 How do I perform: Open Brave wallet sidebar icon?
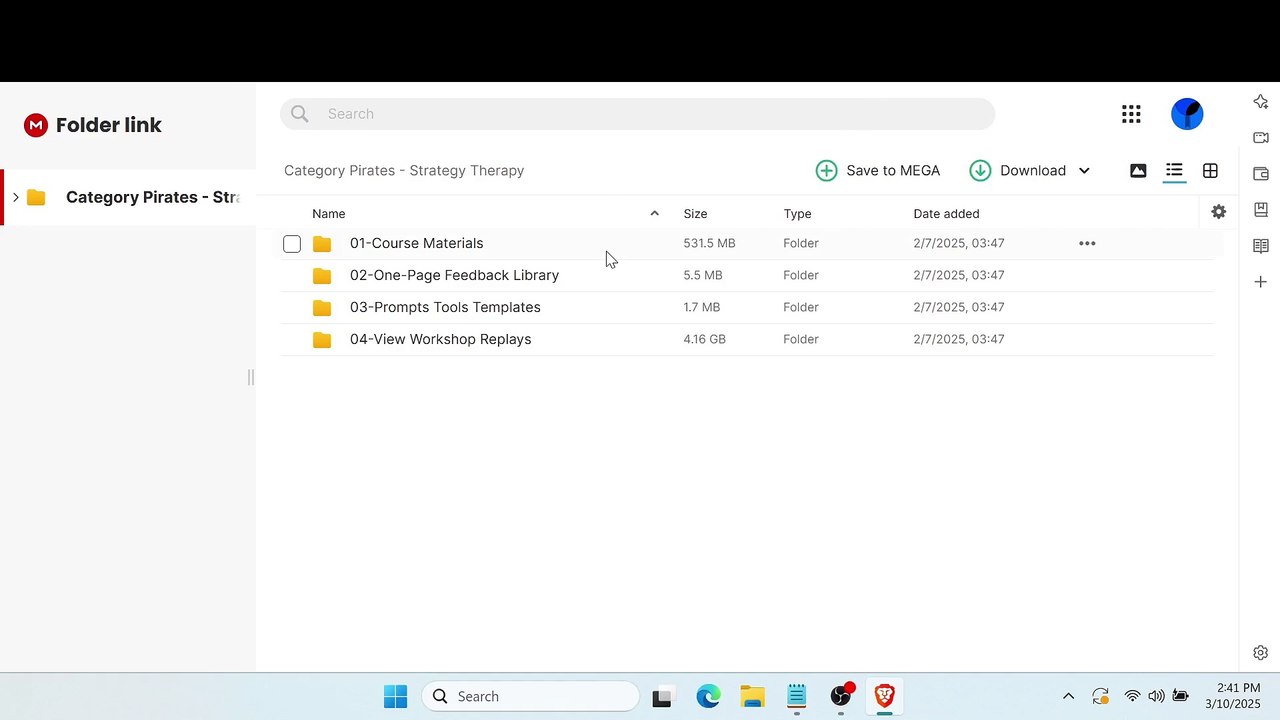(1260, 174)
